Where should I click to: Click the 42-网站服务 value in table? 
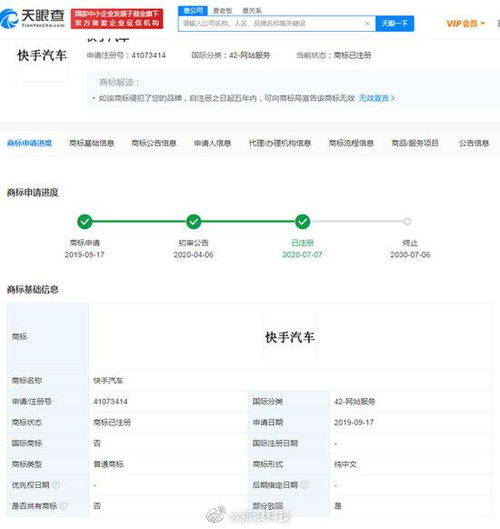pos(355,401)
